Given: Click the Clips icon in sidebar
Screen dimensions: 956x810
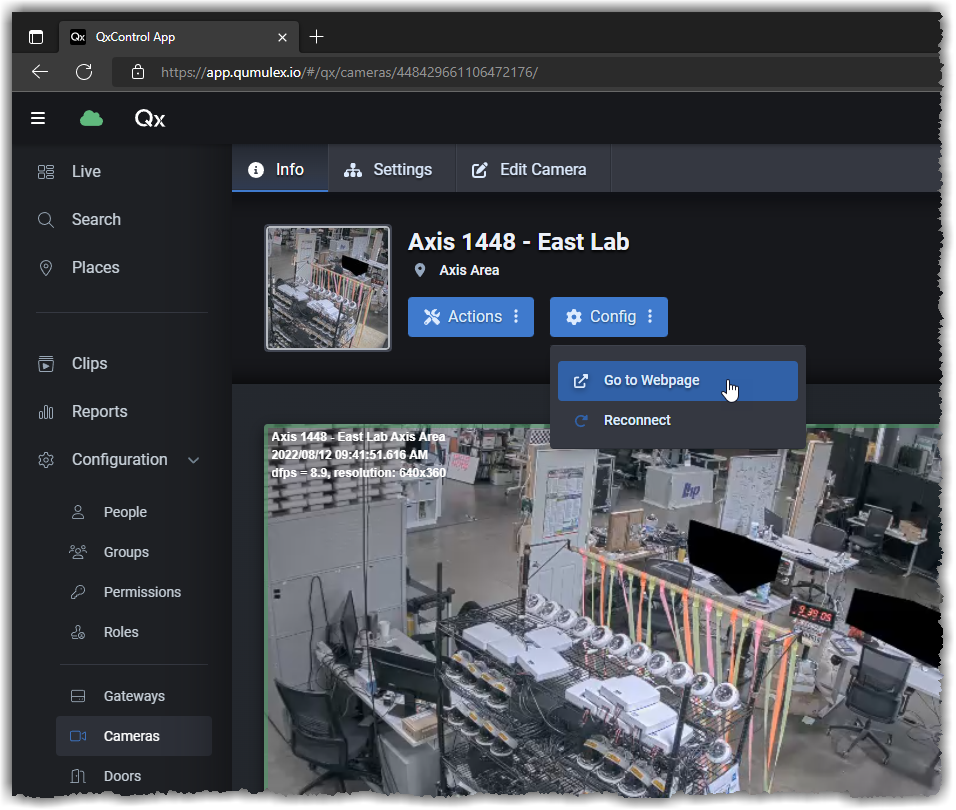Looking at the screenshot, I should pos(46,364).
